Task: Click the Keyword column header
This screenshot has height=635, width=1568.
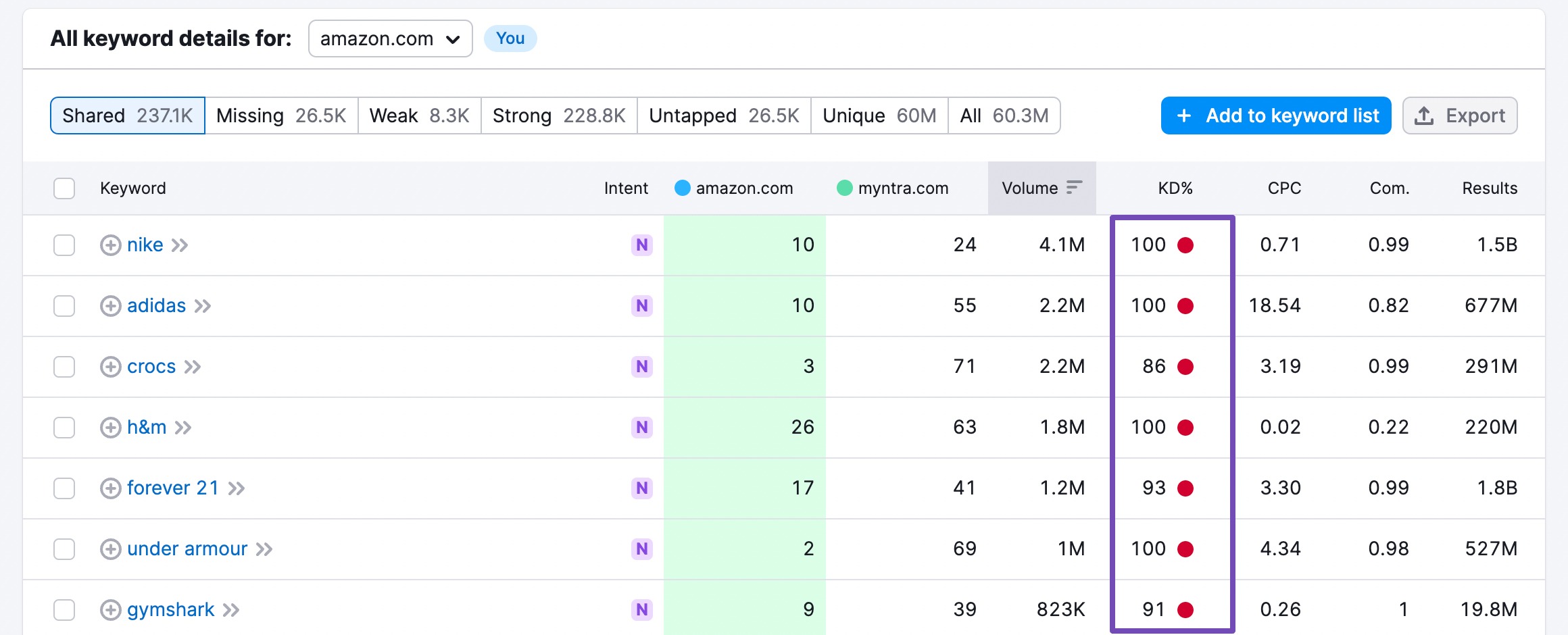Action: (133, 188)
